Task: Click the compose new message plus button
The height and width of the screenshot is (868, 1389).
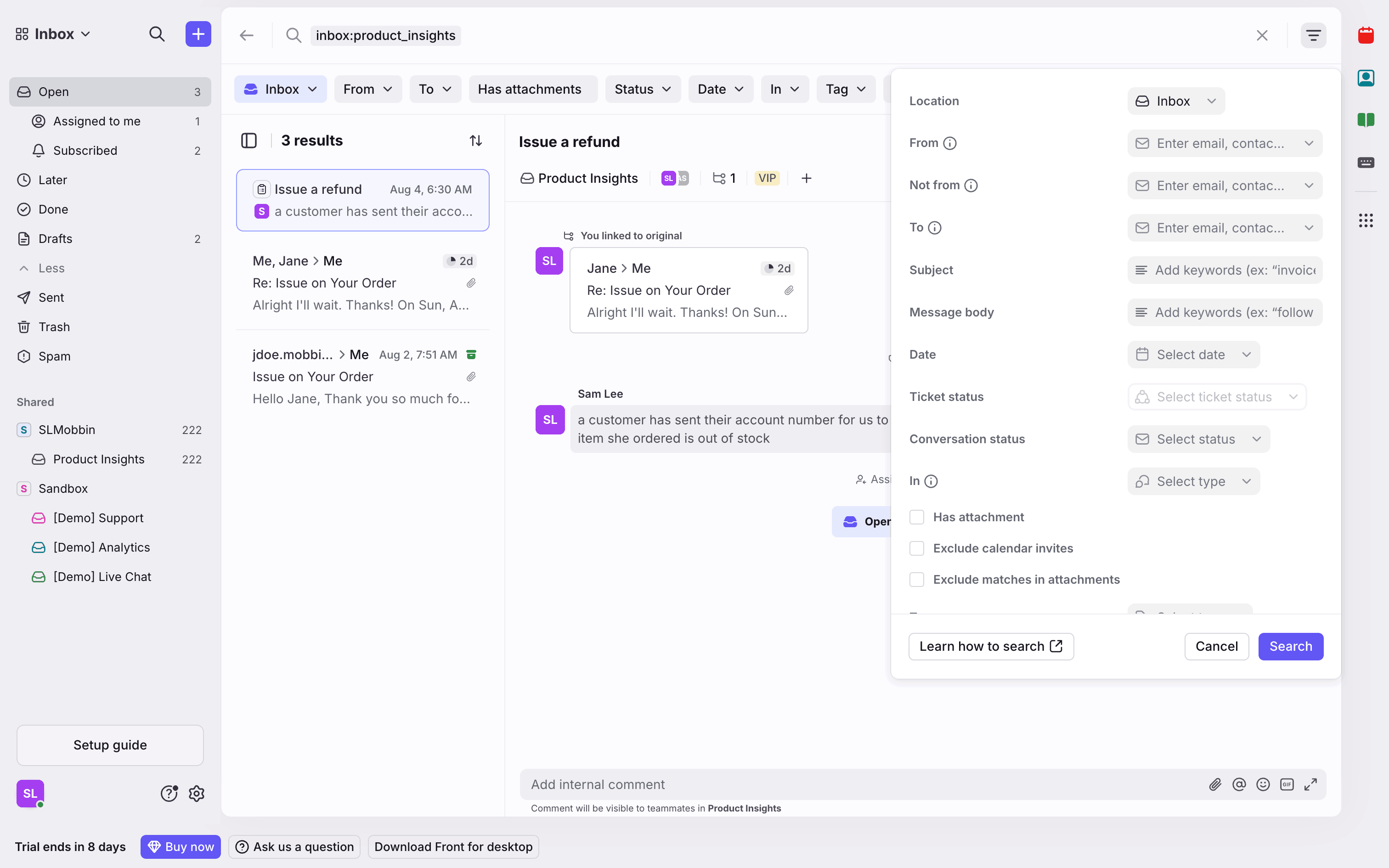Action: point(198,34)
